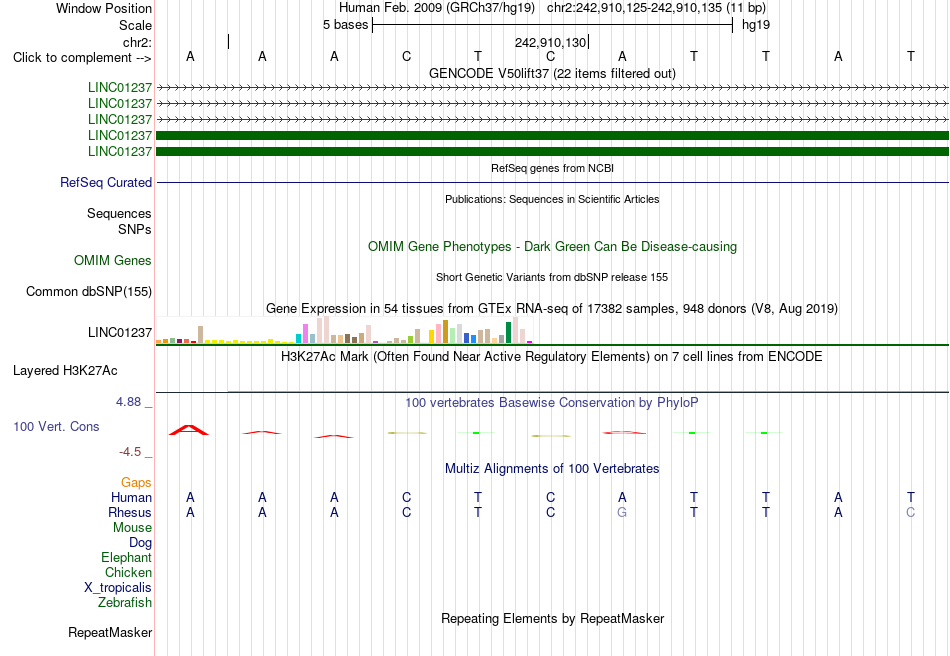950x656 pixels.
Task: Open 'Multiz Alignments of 100 Vertebrates' title
Action: [552, 468]
